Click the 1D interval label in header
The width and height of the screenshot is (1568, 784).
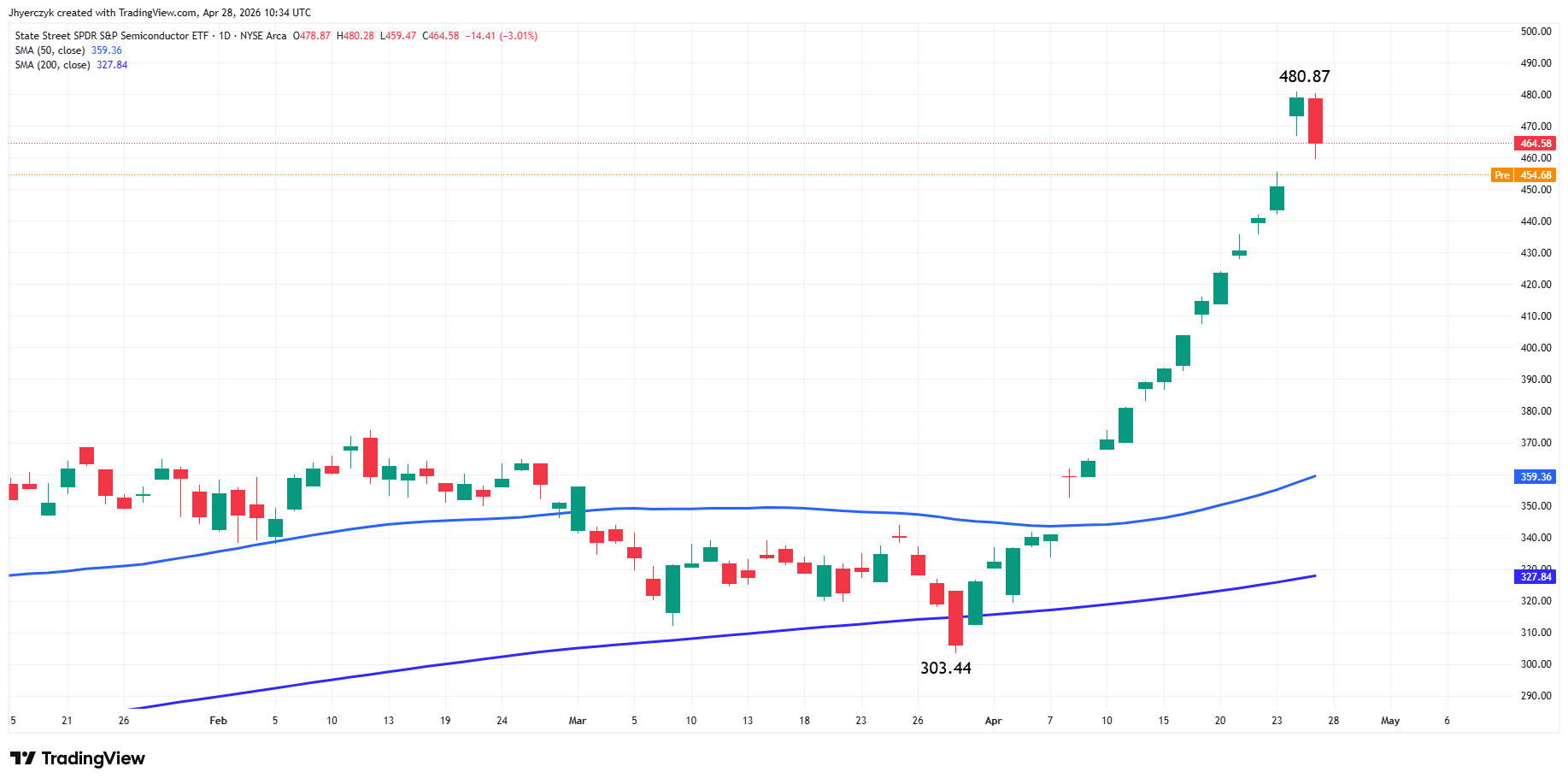tap(225, 36)
